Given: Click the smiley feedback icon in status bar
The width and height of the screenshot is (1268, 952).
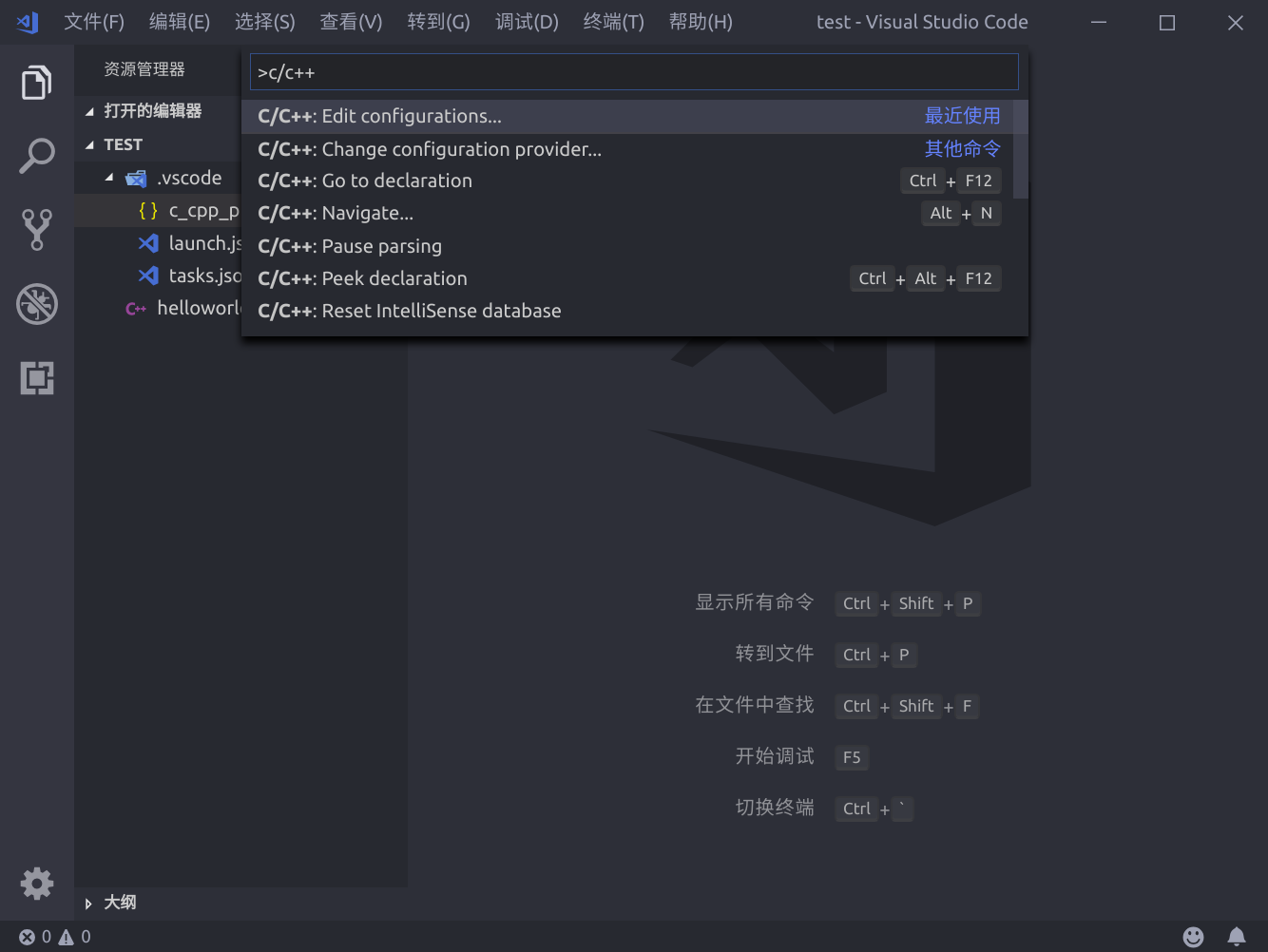Looking at the screenshot, I should tap(1193, 937).
